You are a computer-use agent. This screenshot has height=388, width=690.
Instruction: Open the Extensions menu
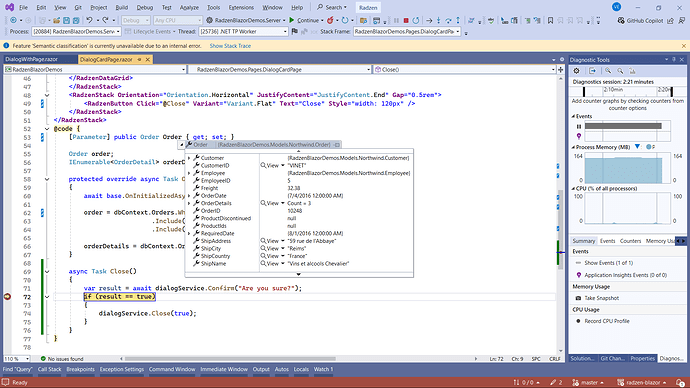[x=241, y=7]
